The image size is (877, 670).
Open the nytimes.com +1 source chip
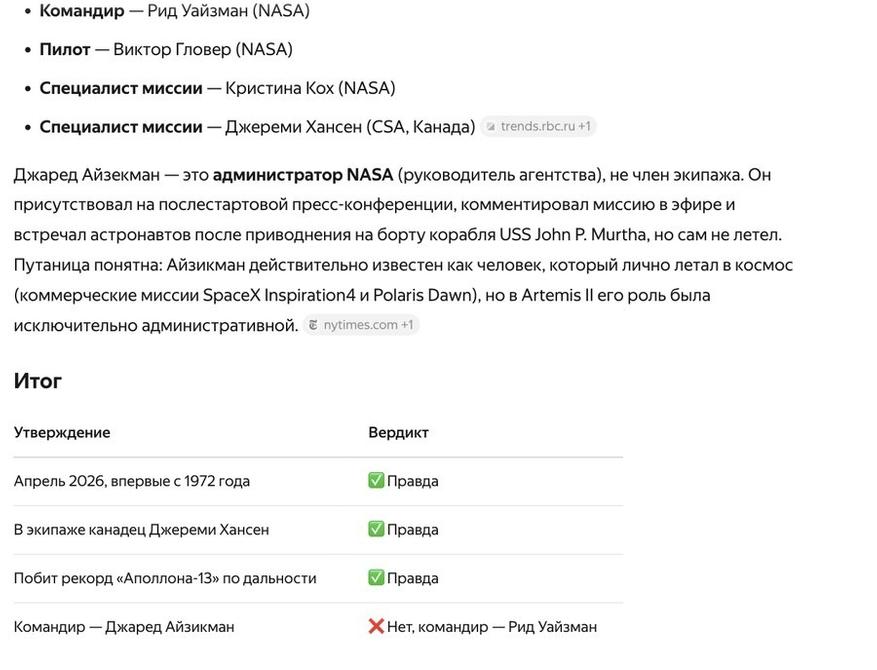pos(361,325)
